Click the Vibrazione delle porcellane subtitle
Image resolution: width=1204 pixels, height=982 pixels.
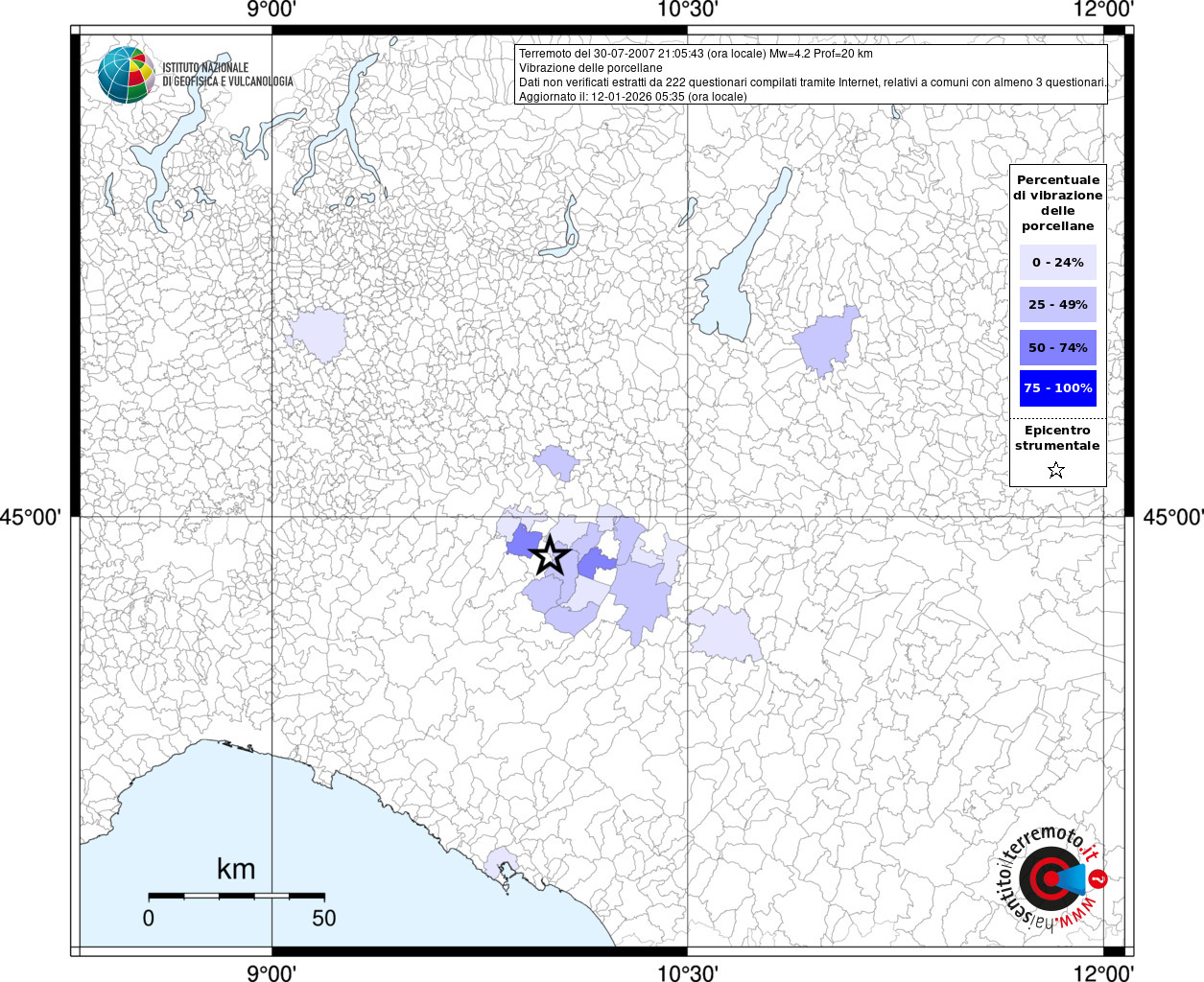590,68
